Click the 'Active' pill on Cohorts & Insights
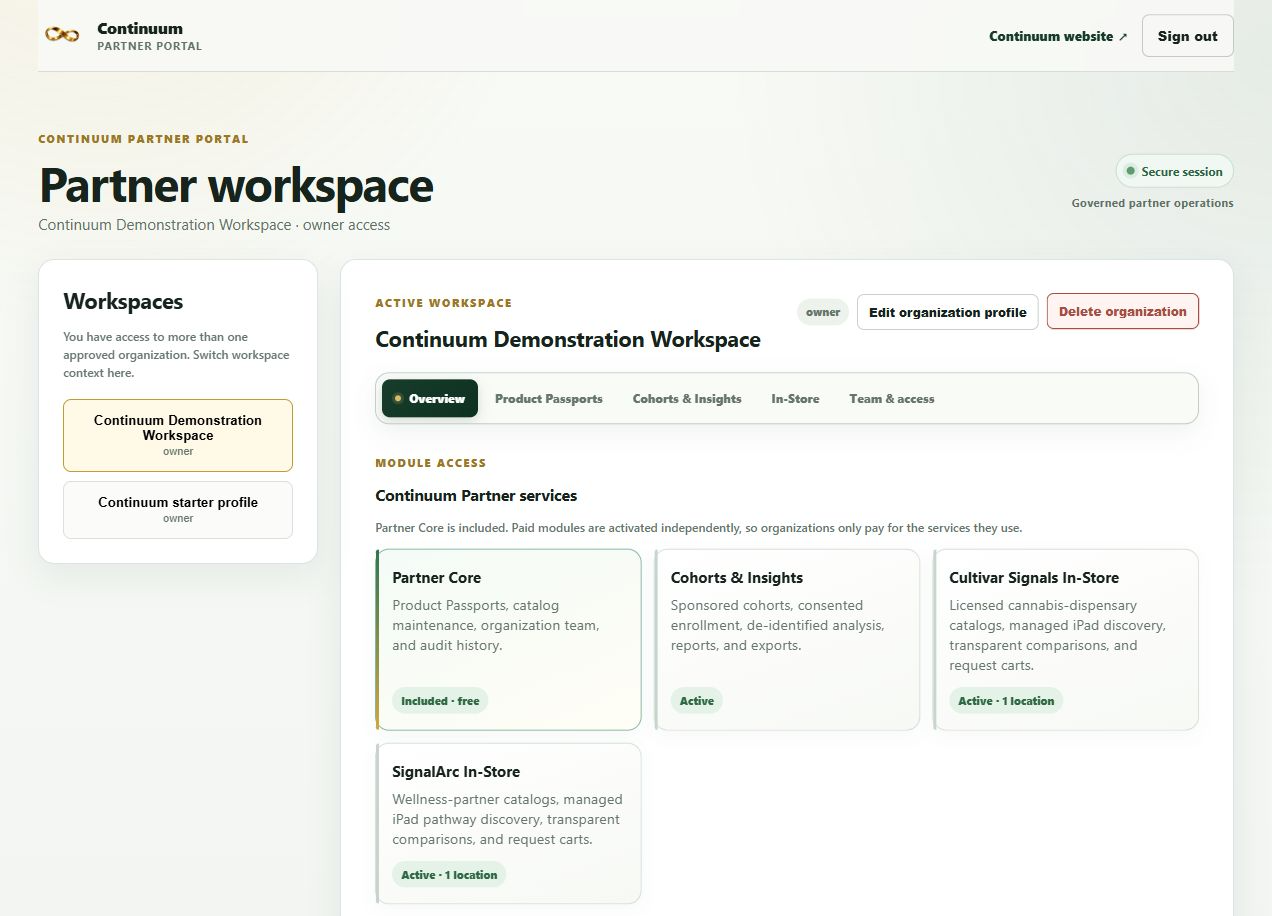The width and height of the screenshot is (1272, 916). pos(697,701)
